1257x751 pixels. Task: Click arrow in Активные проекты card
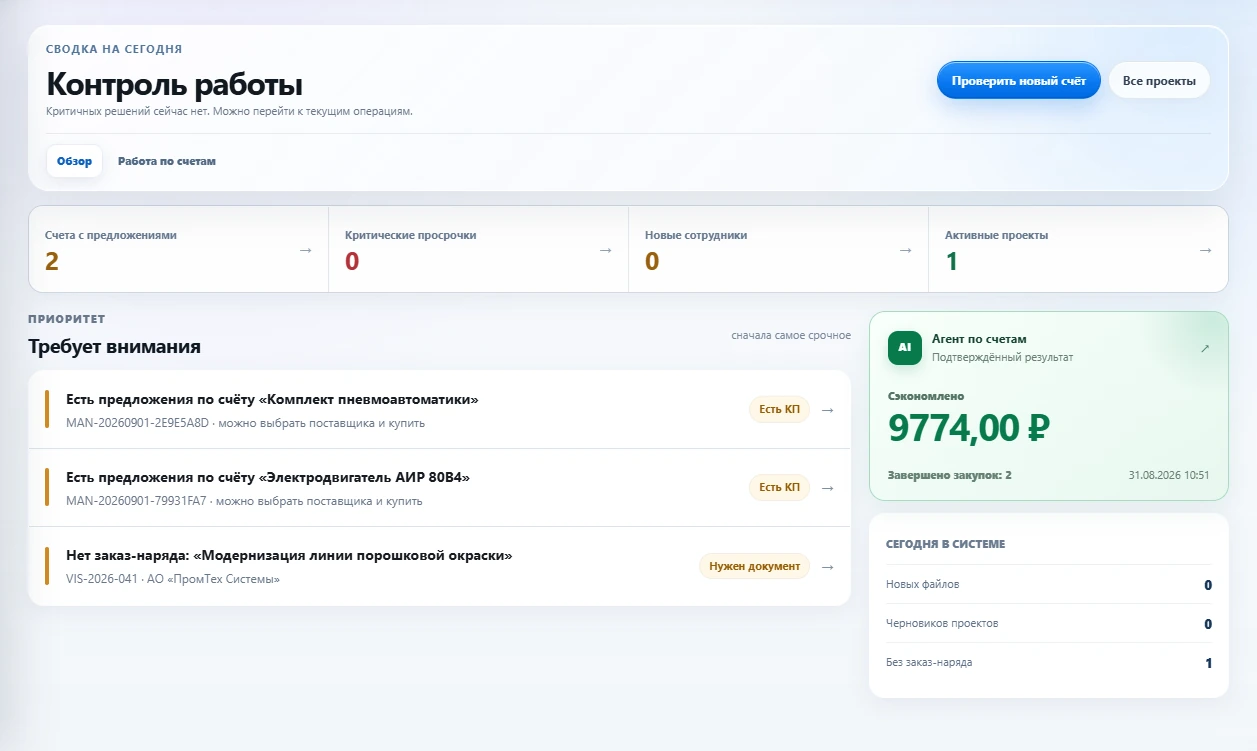1205,250
